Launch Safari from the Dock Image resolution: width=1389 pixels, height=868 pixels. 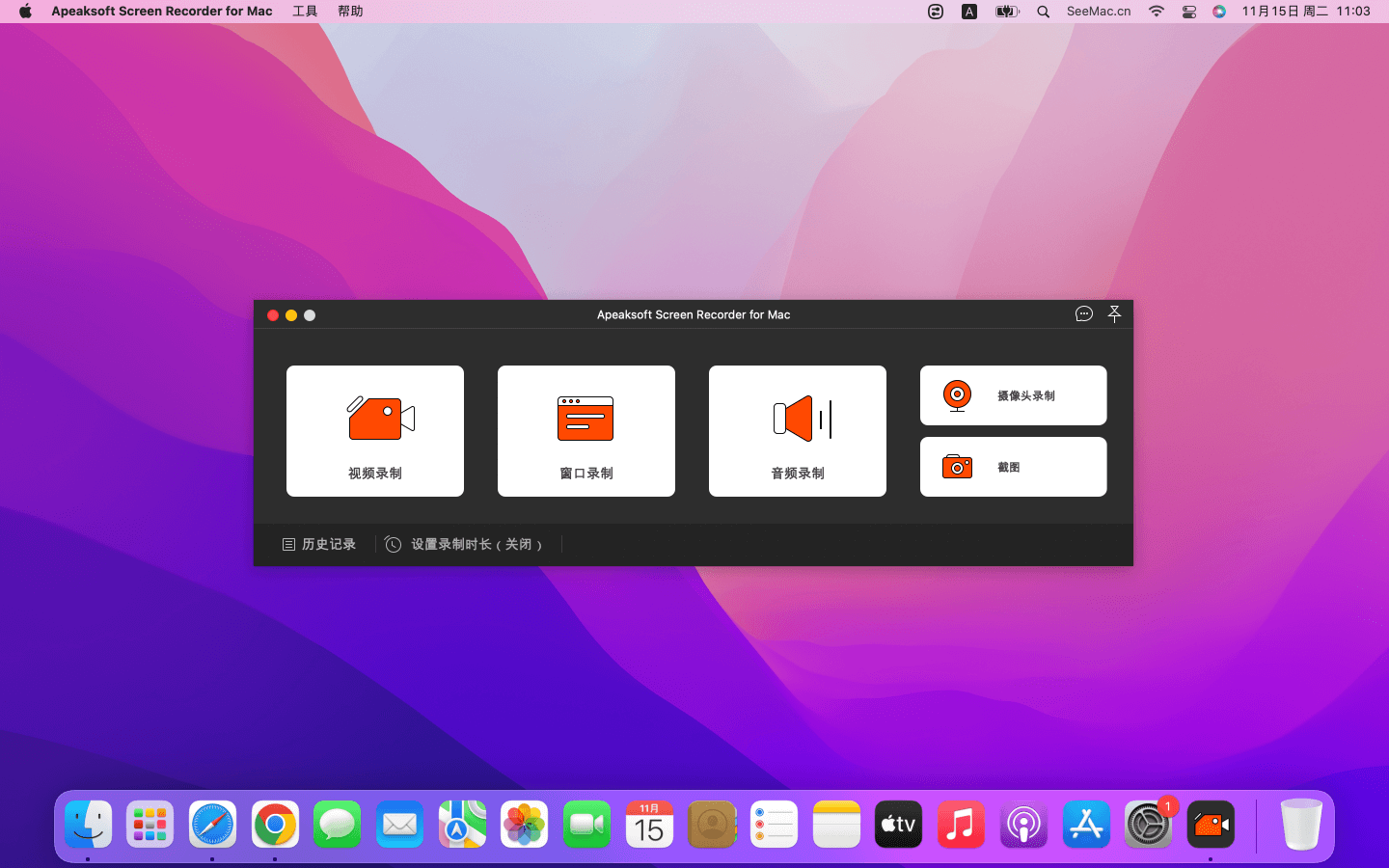tap(212, 825)
